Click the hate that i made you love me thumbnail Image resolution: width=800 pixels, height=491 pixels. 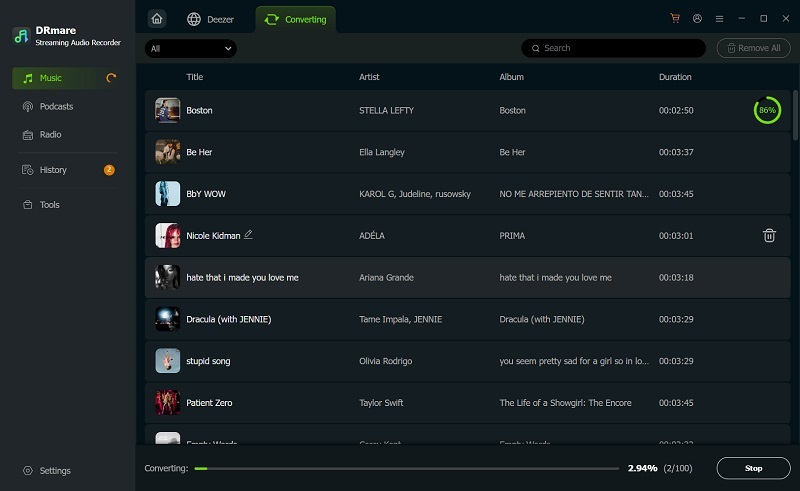coord(167,278)
